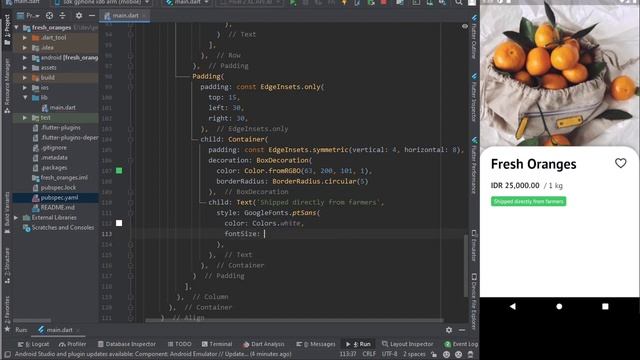Click the run configuration main.dart dropdown
This screenshot has width=640, height=360.
click(188, 2)
